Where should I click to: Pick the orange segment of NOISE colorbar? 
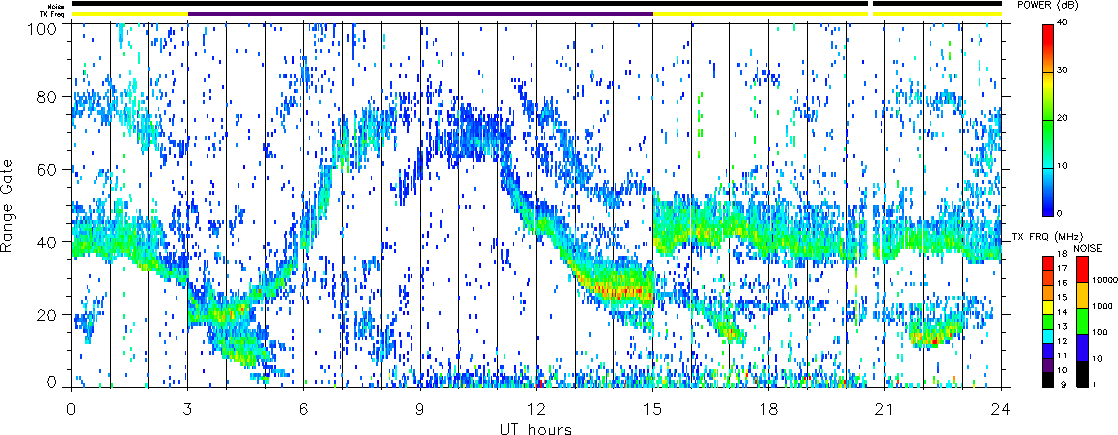click(1081, 295)
